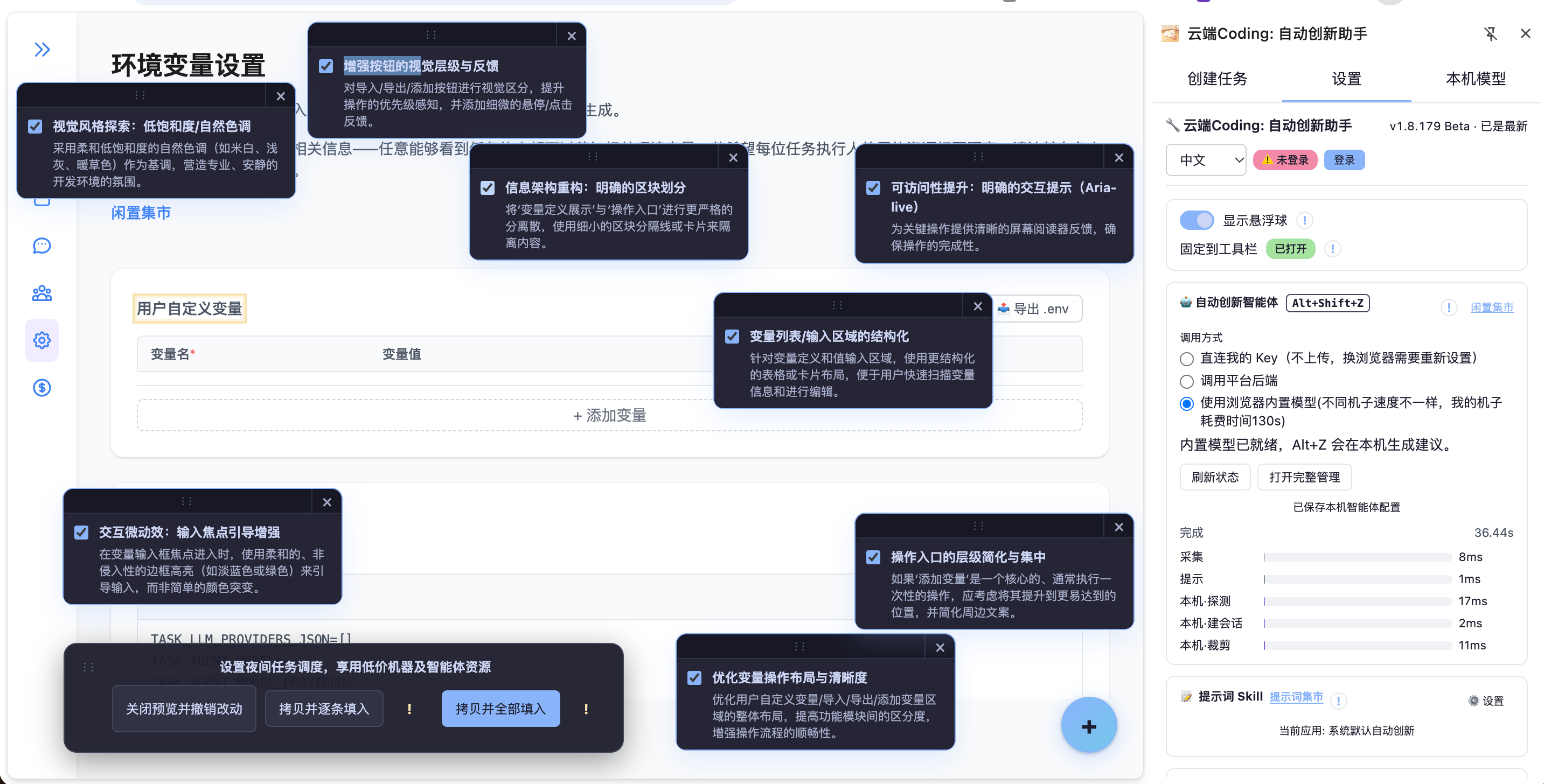Click warning icon after 拷贝并全部填入
The width and height of the screenshot is (1544, 784).
pos(586,709)
